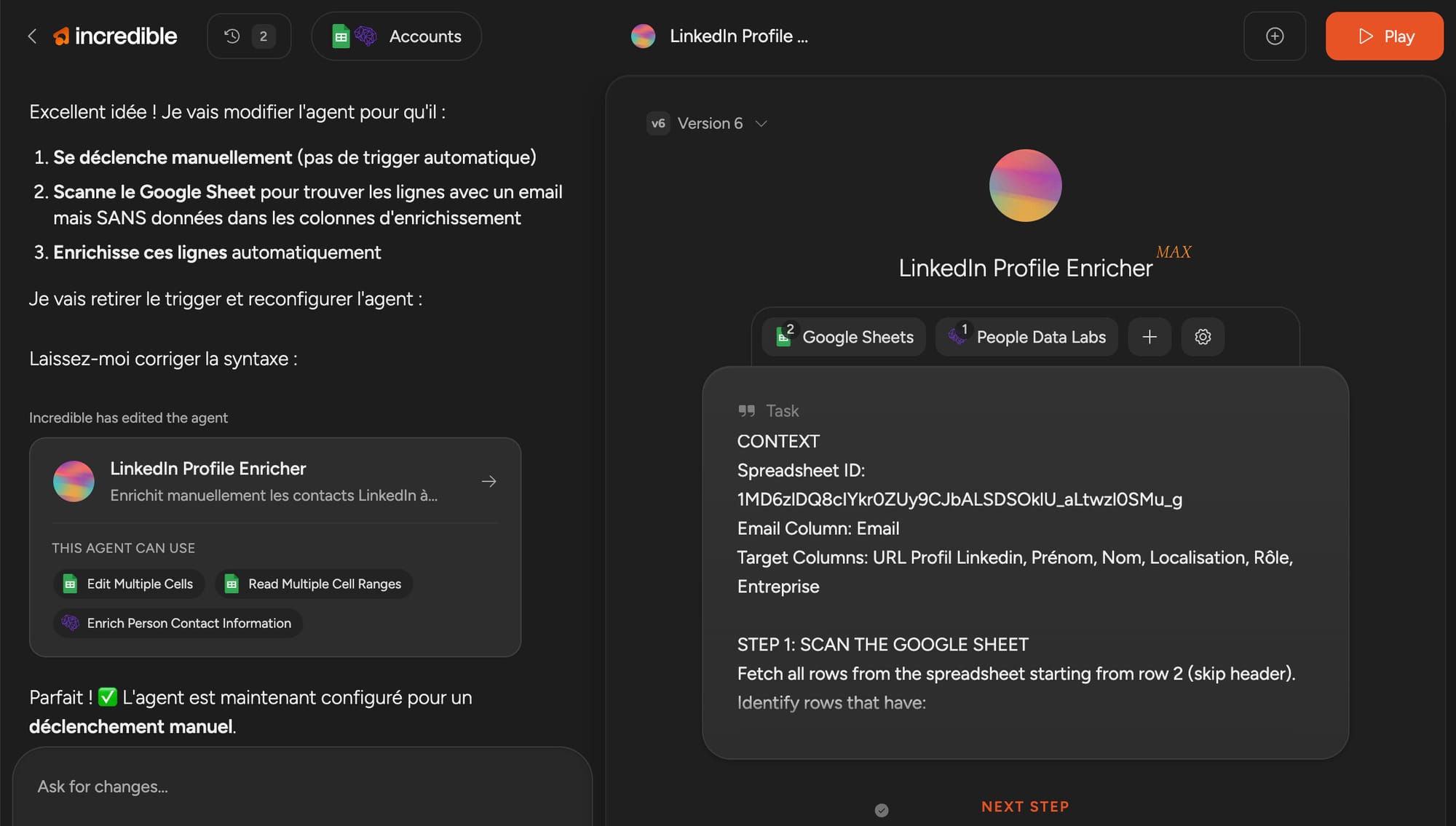Screen dimensions: 1456x826
Task: Click the checkmark circle near Next Step
Action: (881, 810)
